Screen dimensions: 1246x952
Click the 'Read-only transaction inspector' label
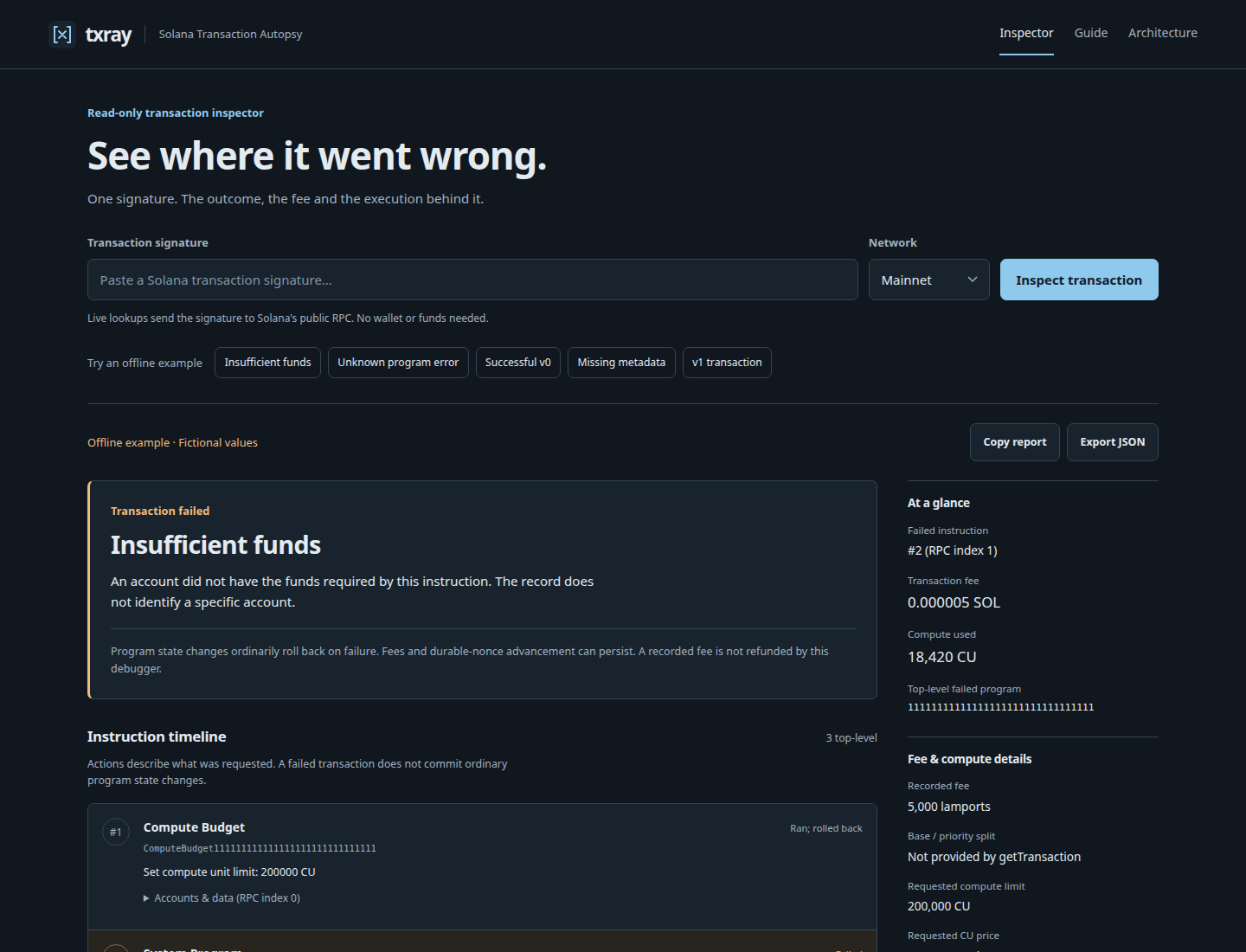(x=176, y=113)
